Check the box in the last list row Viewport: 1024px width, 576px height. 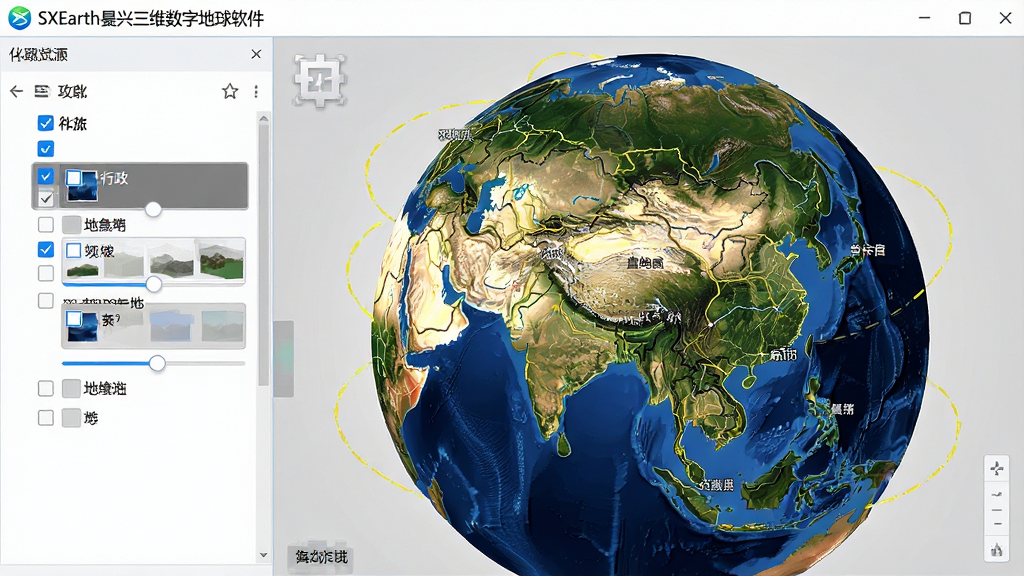(x=46, y=418)
